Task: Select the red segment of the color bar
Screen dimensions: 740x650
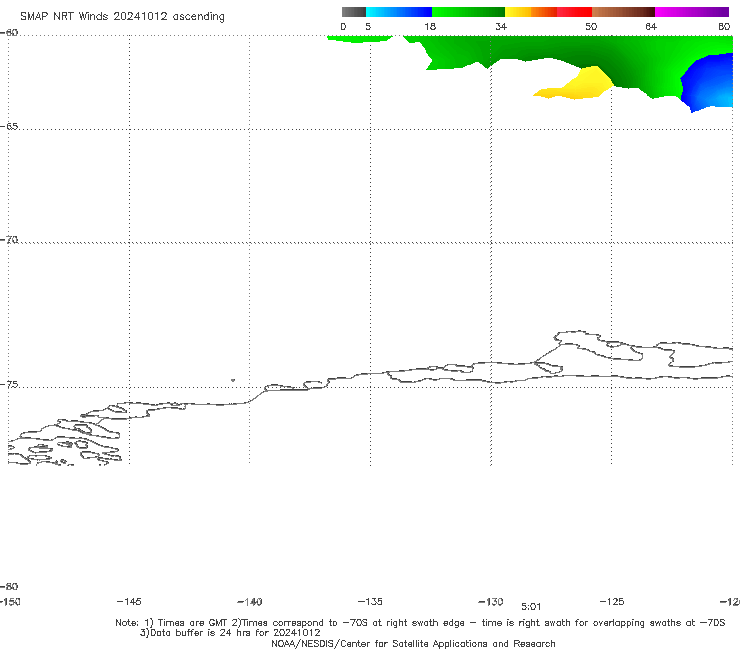Action: click(x=574, y=12)
